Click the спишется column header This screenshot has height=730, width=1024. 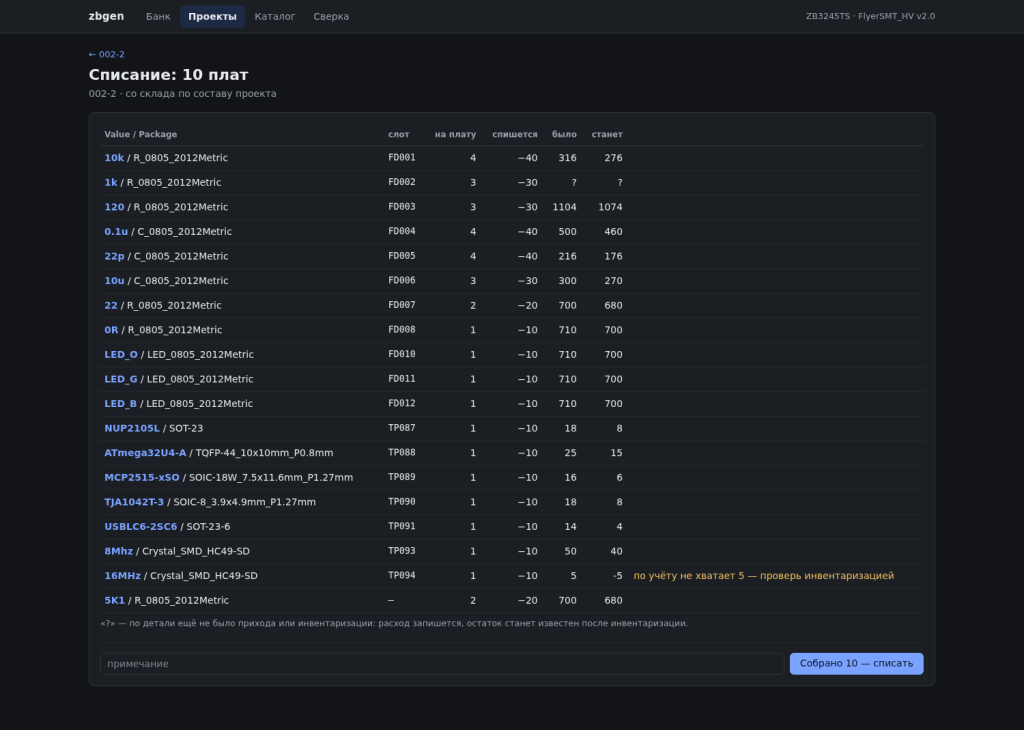(515, 135)
